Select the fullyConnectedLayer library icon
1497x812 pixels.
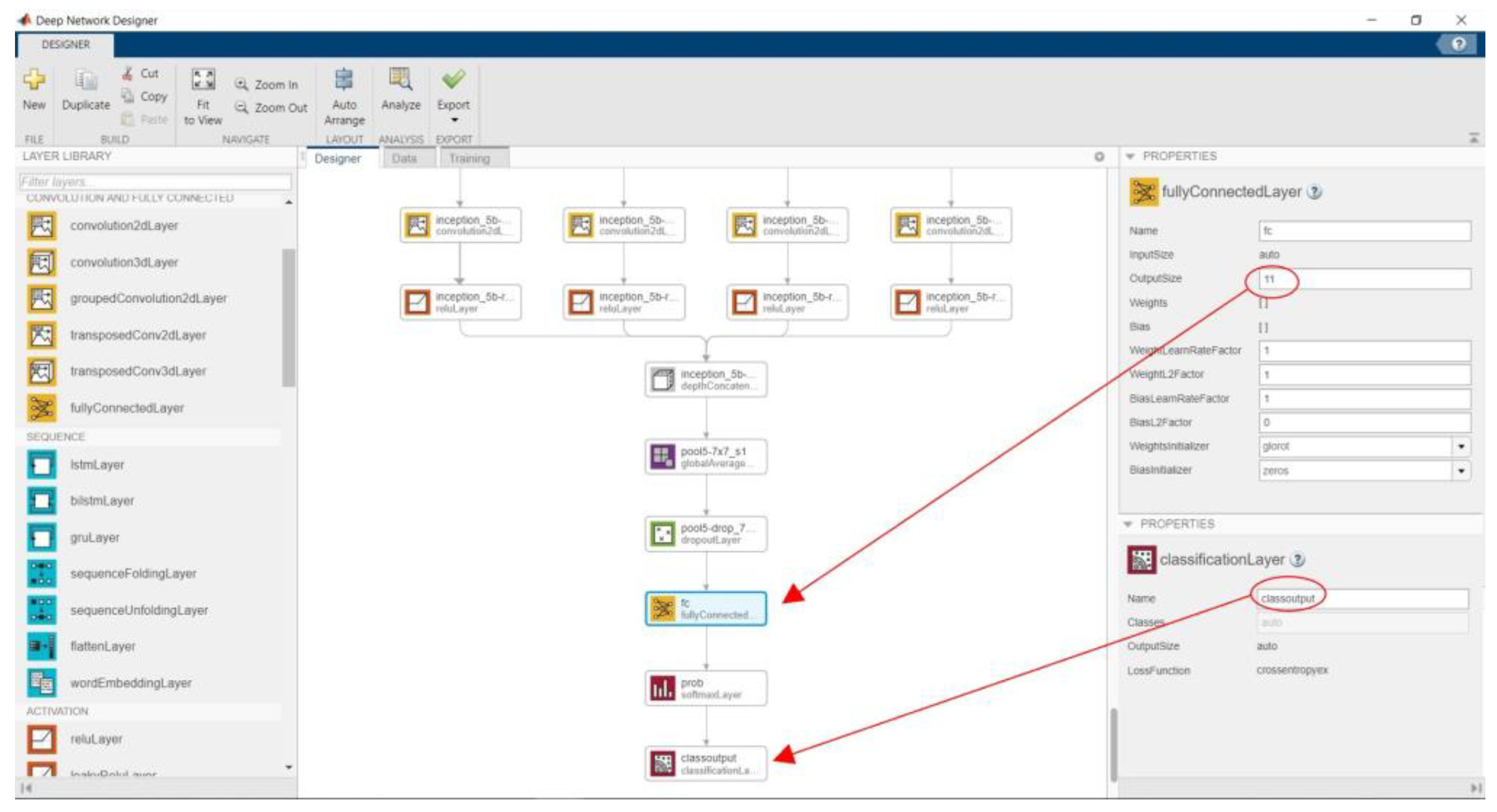coord(41,408)
